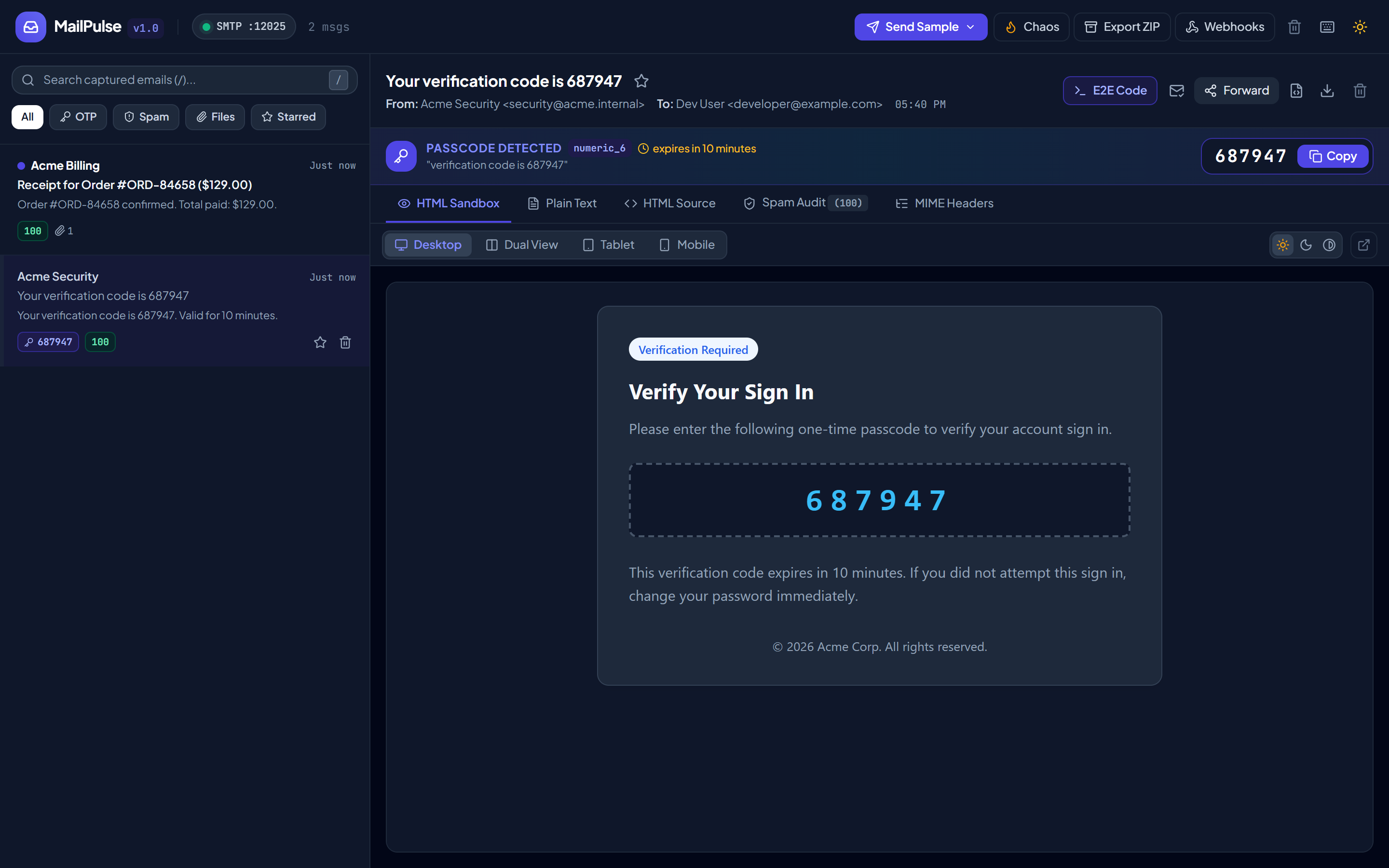Star the Acme Security list item
This screenshot has width=1389, height=868.
point(320,342)
